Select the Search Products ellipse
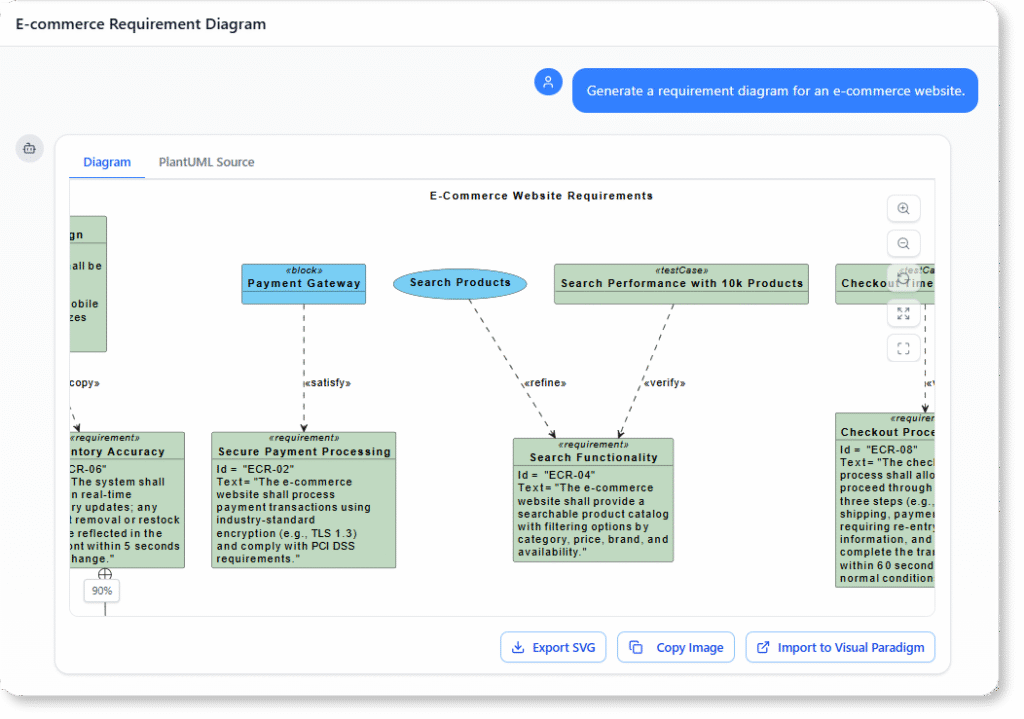Image resolution: width=1024 pixels, height=719 pixels. [x=460, y=283]
